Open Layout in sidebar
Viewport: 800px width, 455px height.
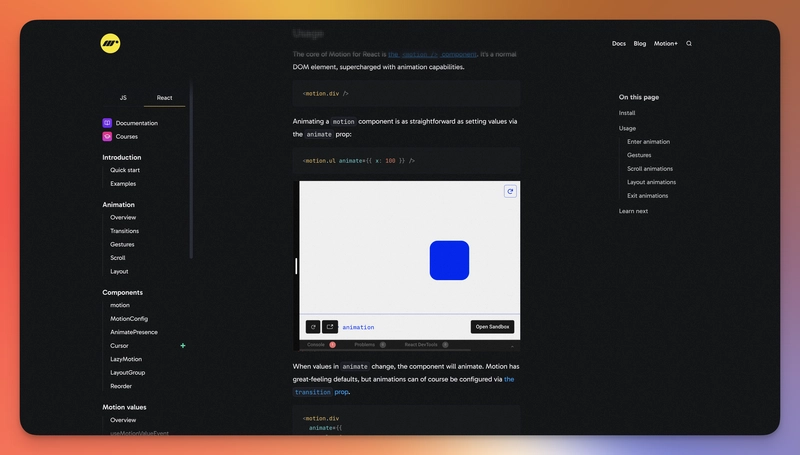tap(119, 271)
